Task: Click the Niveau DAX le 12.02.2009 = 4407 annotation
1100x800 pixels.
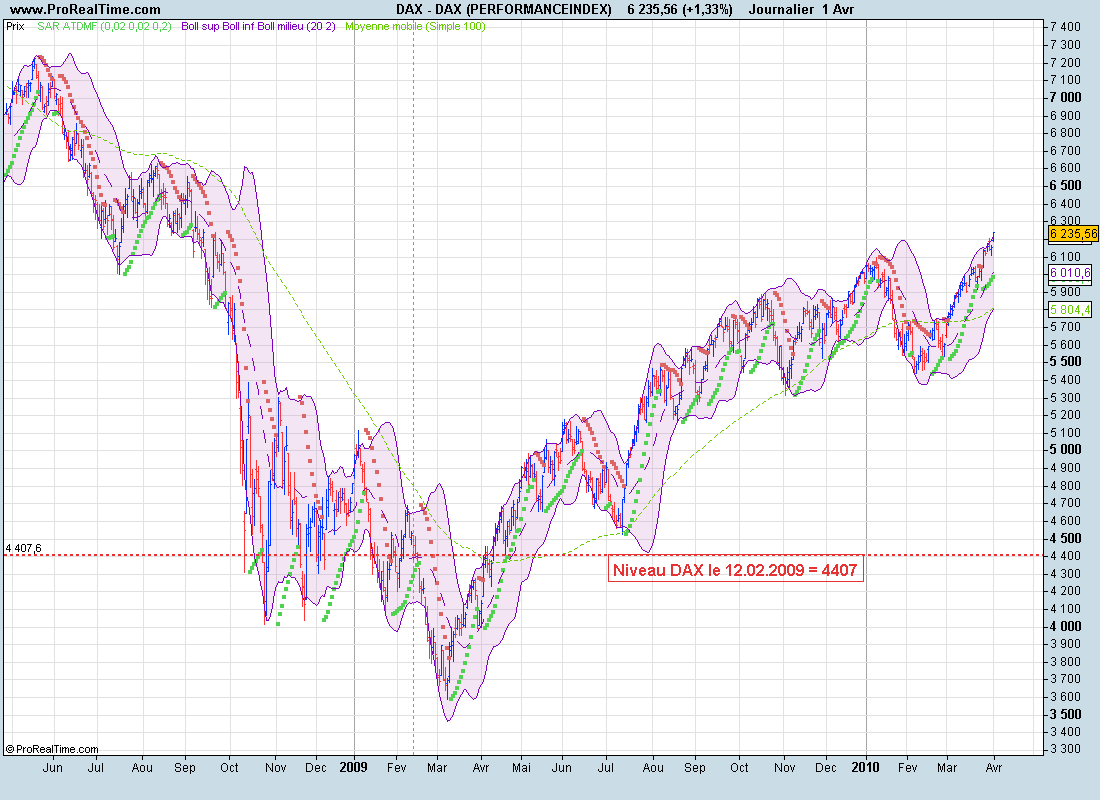Action: [x=735, y=570]
